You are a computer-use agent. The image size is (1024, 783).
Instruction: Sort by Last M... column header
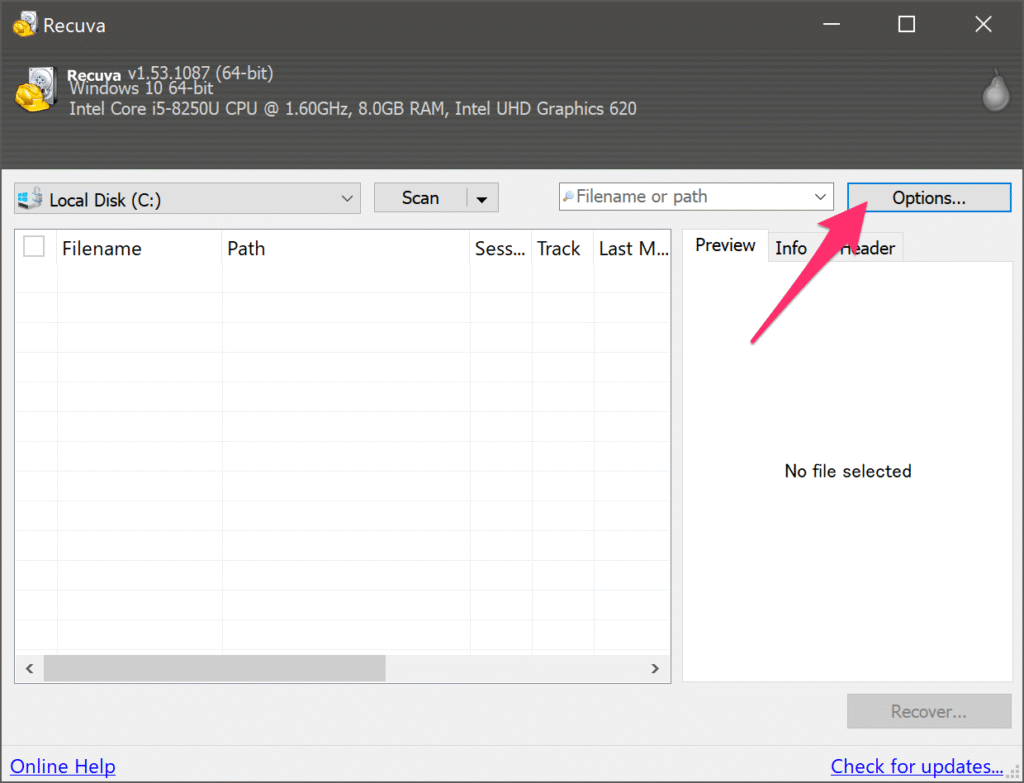632,248
